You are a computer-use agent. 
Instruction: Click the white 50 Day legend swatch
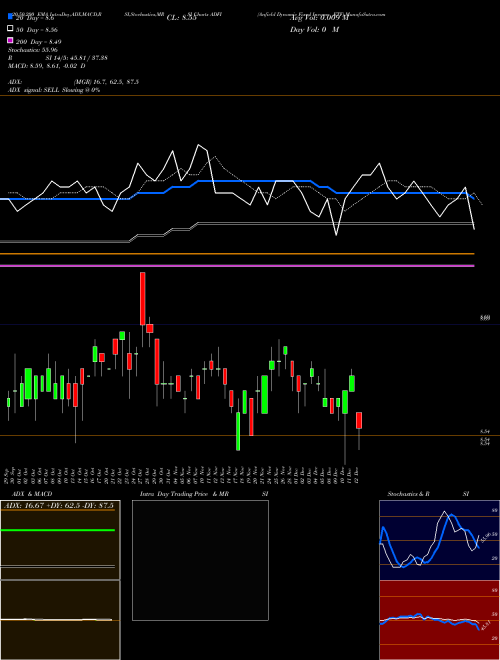(x=11, y=29)
